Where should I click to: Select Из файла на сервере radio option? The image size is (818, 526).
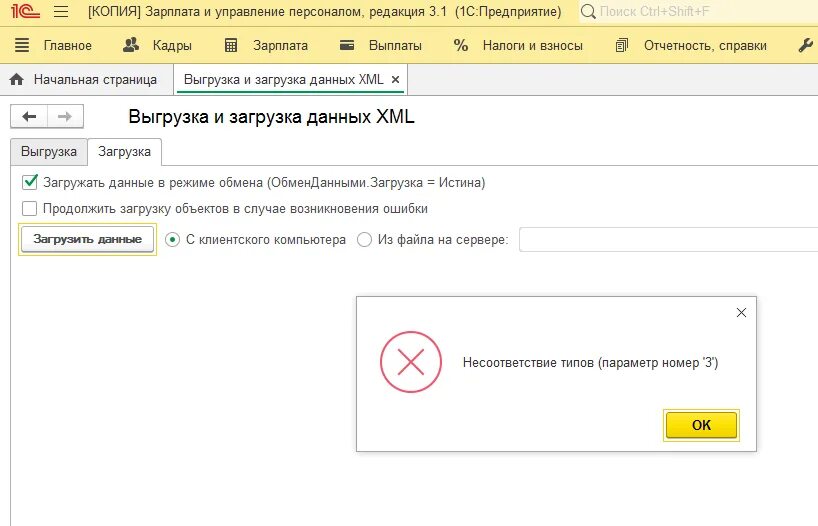(x=364, y=240)
